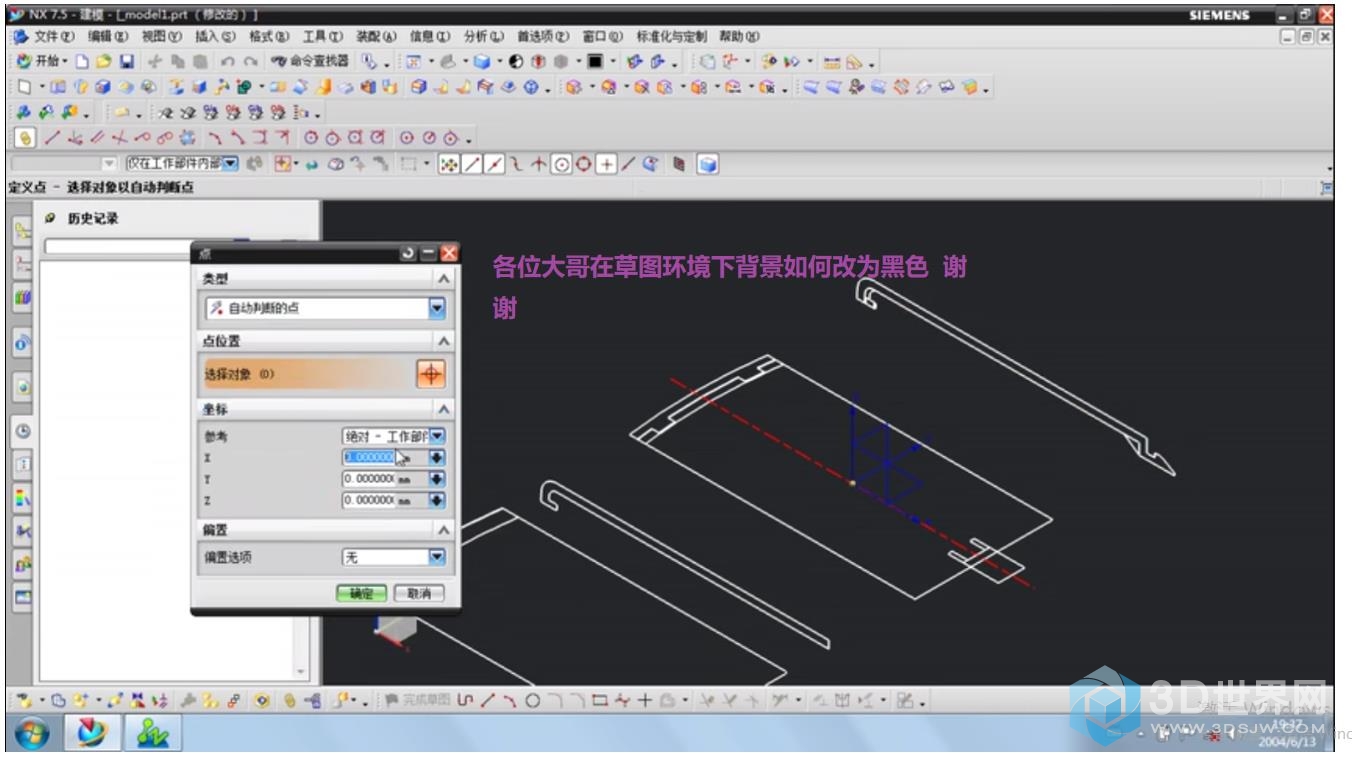
Task: Click the 开始 Start button
Action: point(41,62)
